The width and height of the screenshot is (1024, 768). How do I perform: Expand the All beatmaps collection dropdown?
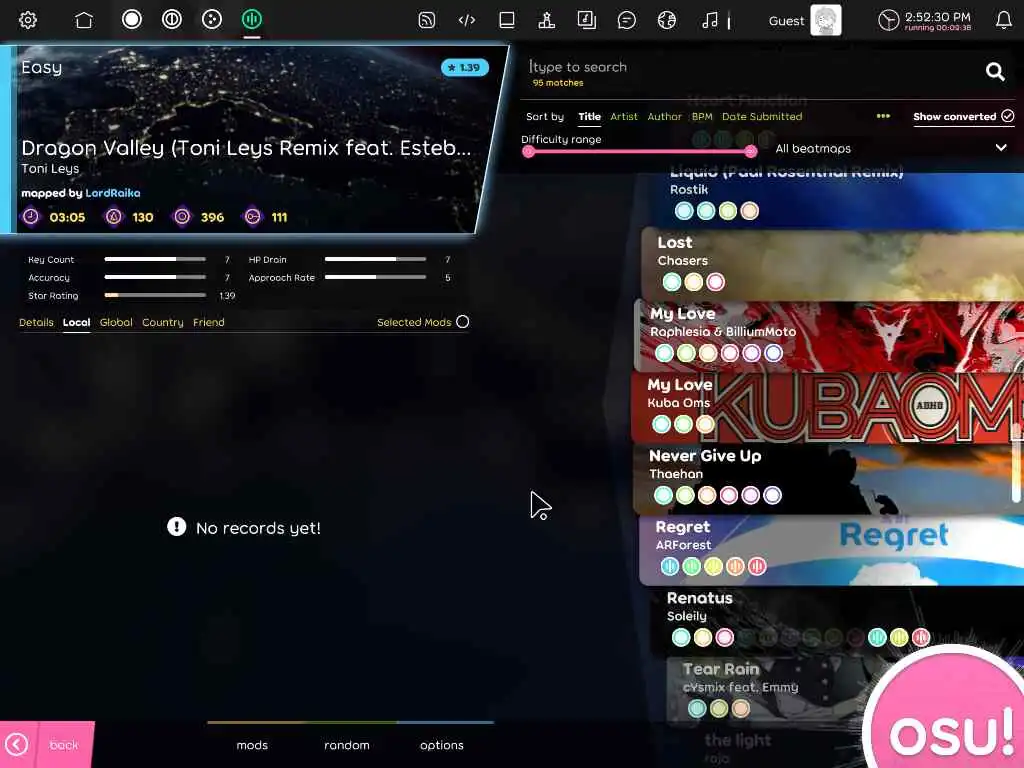891,148
